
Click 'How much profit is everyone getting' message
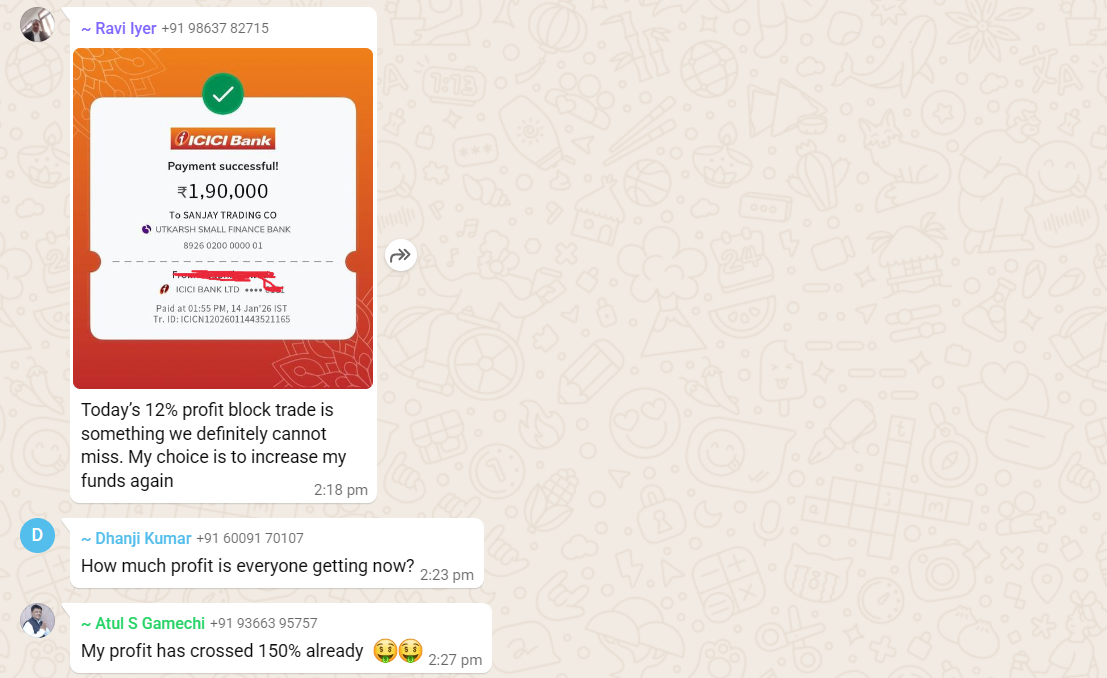point(247,566)
